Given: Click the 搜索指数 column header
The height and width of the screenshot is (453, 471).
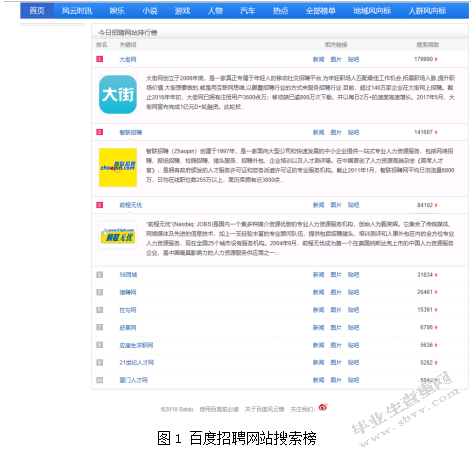Looking at the screenshot, I should tap(427, 45).
